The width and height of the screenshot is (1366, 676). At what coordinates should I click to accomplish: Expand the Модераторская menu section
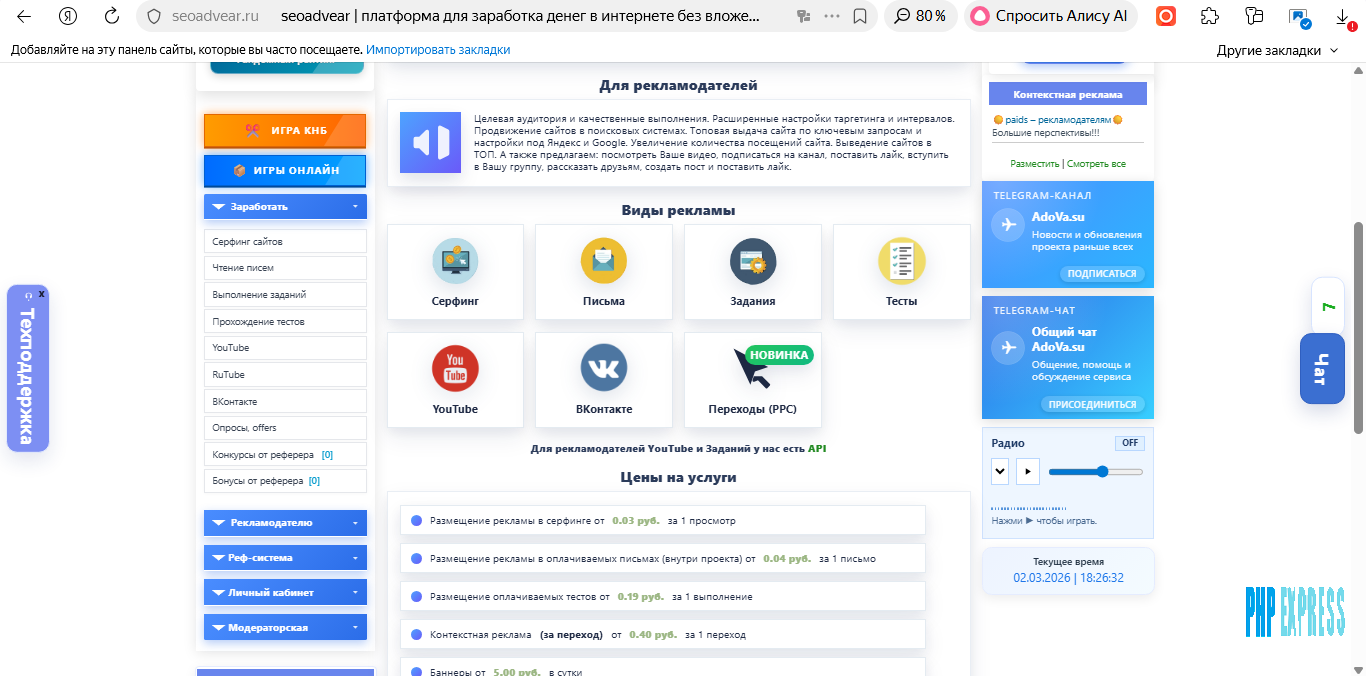[x=285, y=628]
